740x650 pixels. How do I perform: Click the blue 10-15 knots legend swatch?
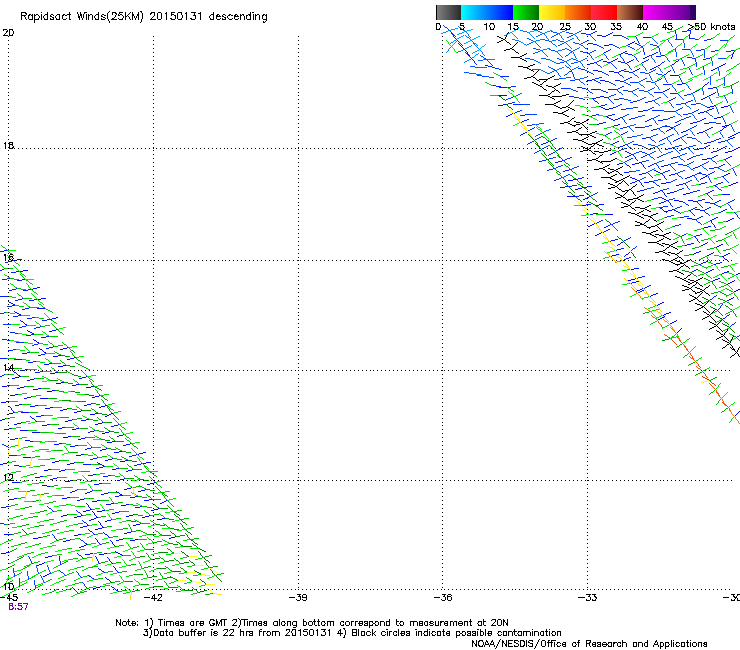point(500,12)
